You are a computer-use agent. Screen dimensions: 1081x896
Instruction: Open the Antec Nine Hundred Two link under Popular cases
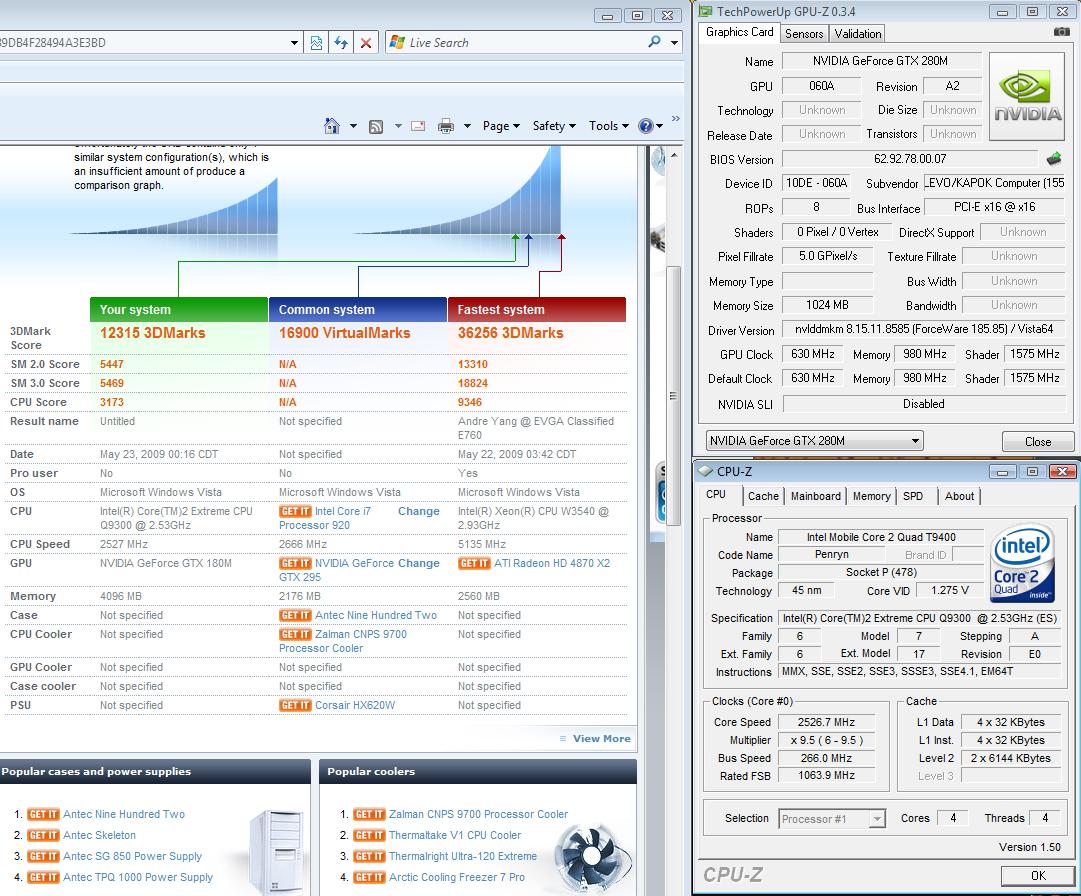tap(124, 815)
